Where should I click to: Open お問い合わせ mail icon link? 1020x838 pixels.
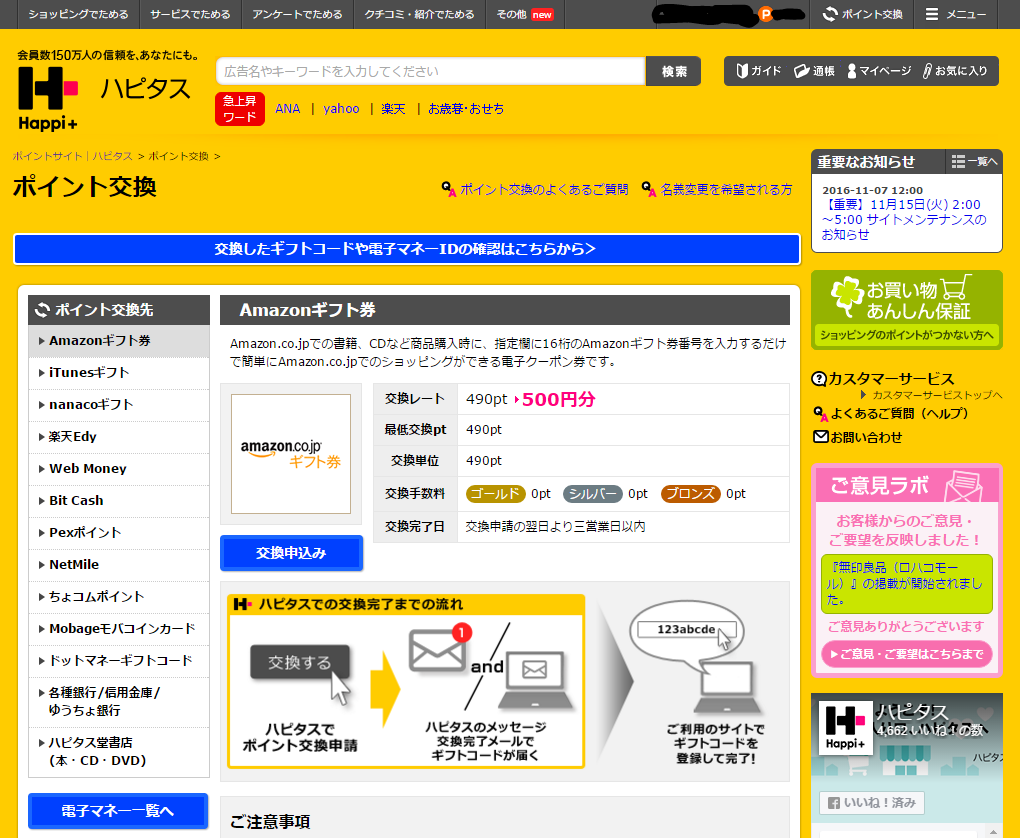pyautogui.click(x=858, y=437)
